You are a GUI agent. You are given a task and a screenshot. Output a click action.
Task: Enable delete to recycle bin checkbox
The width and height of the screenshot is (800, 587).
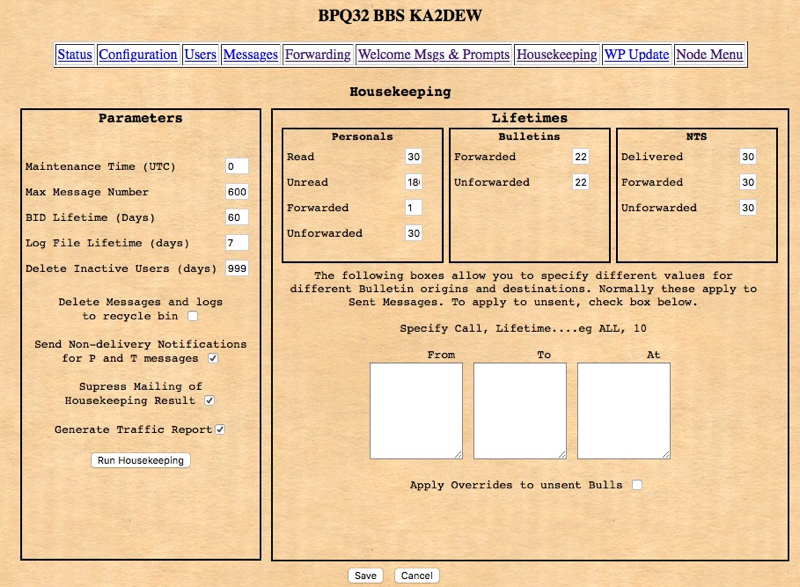[x=193, y=316]
